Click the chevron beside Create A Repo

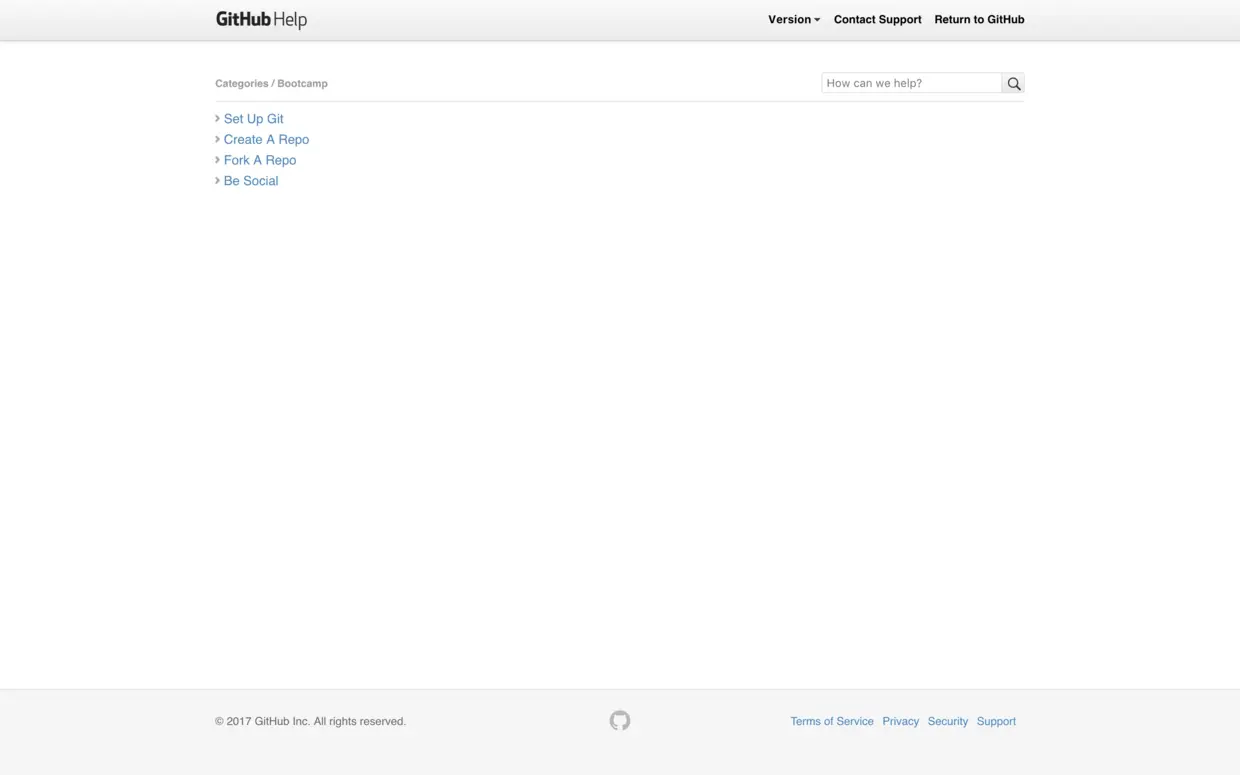point(218,139)
